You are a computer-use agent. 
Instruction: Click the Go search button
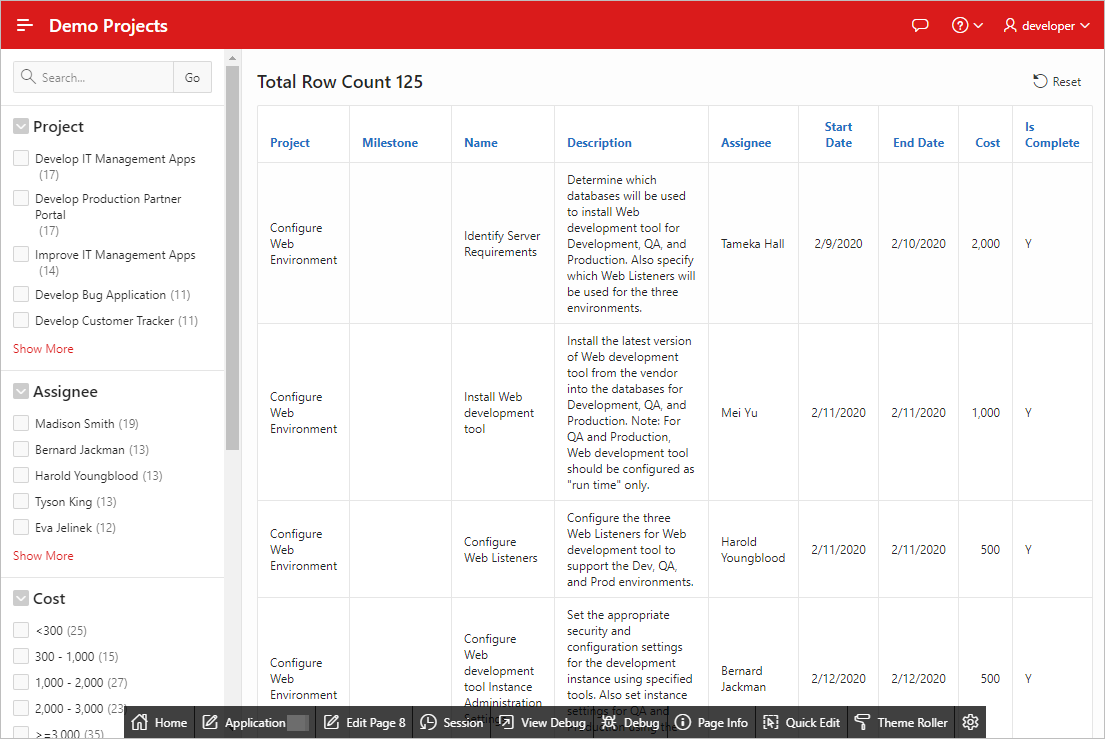point(192,77)
